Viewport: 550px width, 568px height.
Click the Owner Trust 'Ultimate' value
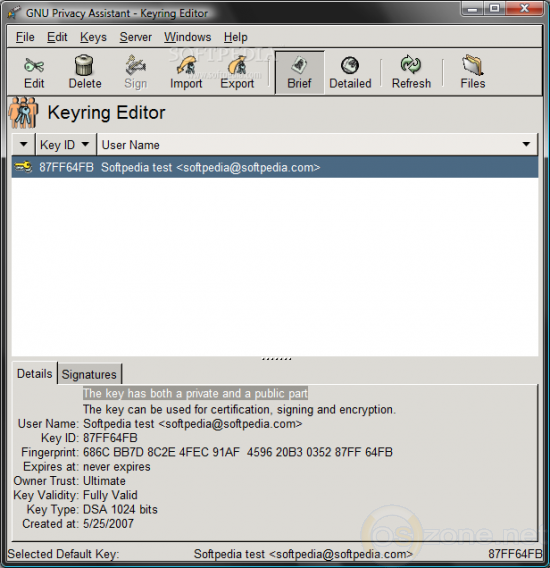point(104,481)
